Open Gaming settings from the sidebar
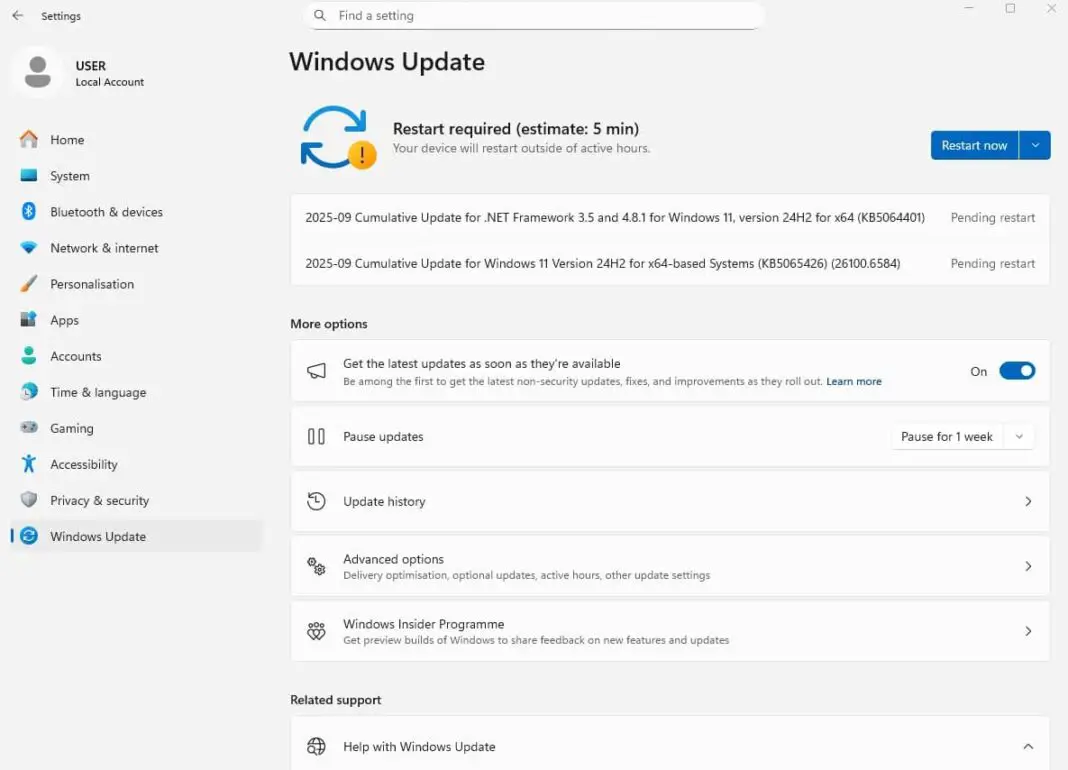 pos(71,427)
